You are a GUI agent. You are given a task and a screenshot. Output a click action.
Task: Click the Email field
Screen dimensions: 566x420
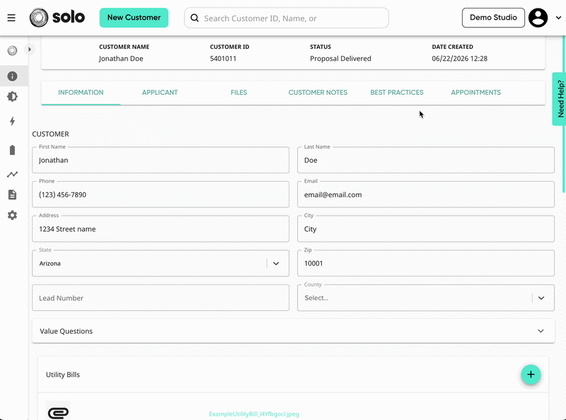426,194
